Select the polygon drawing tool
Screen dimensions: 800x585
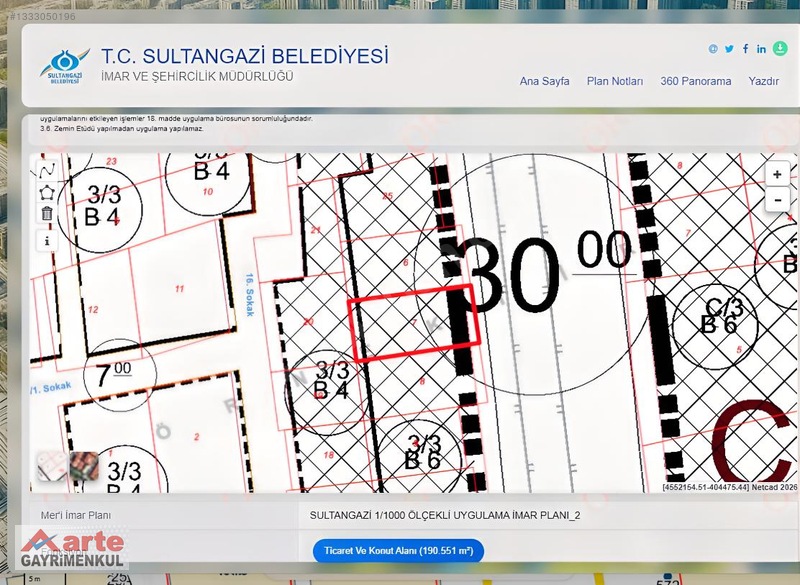pos(47,193)
